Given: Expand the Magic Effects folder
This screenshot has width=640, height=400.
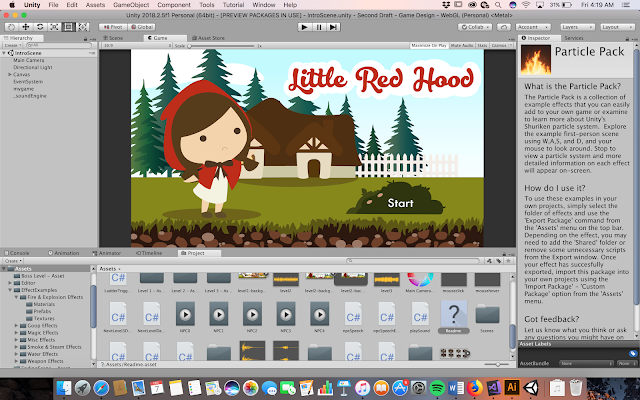Looking at the screenshot, I should tap(16, 333).
